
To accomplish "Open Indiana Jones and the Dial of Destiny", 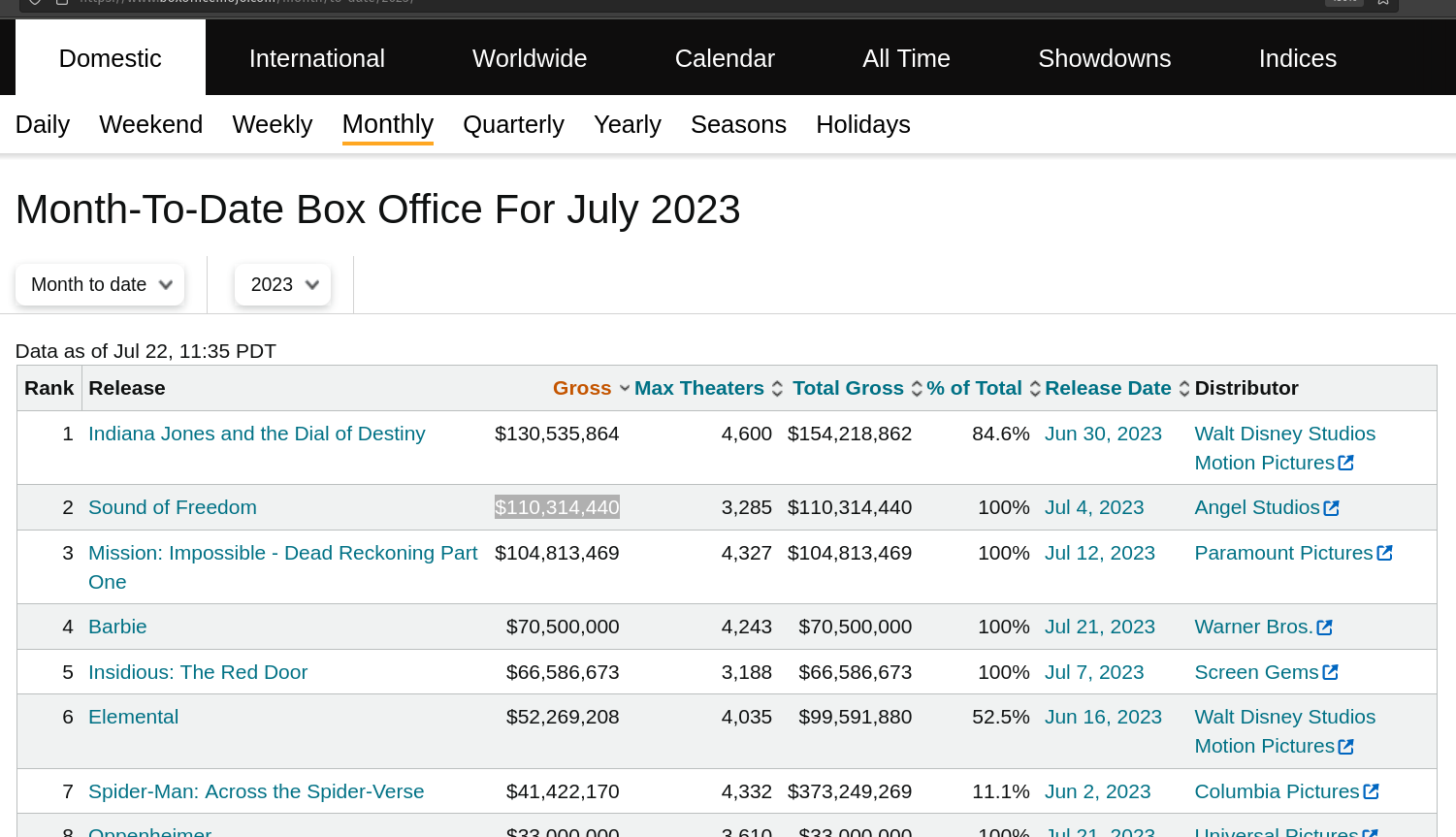I will (257, 434).
